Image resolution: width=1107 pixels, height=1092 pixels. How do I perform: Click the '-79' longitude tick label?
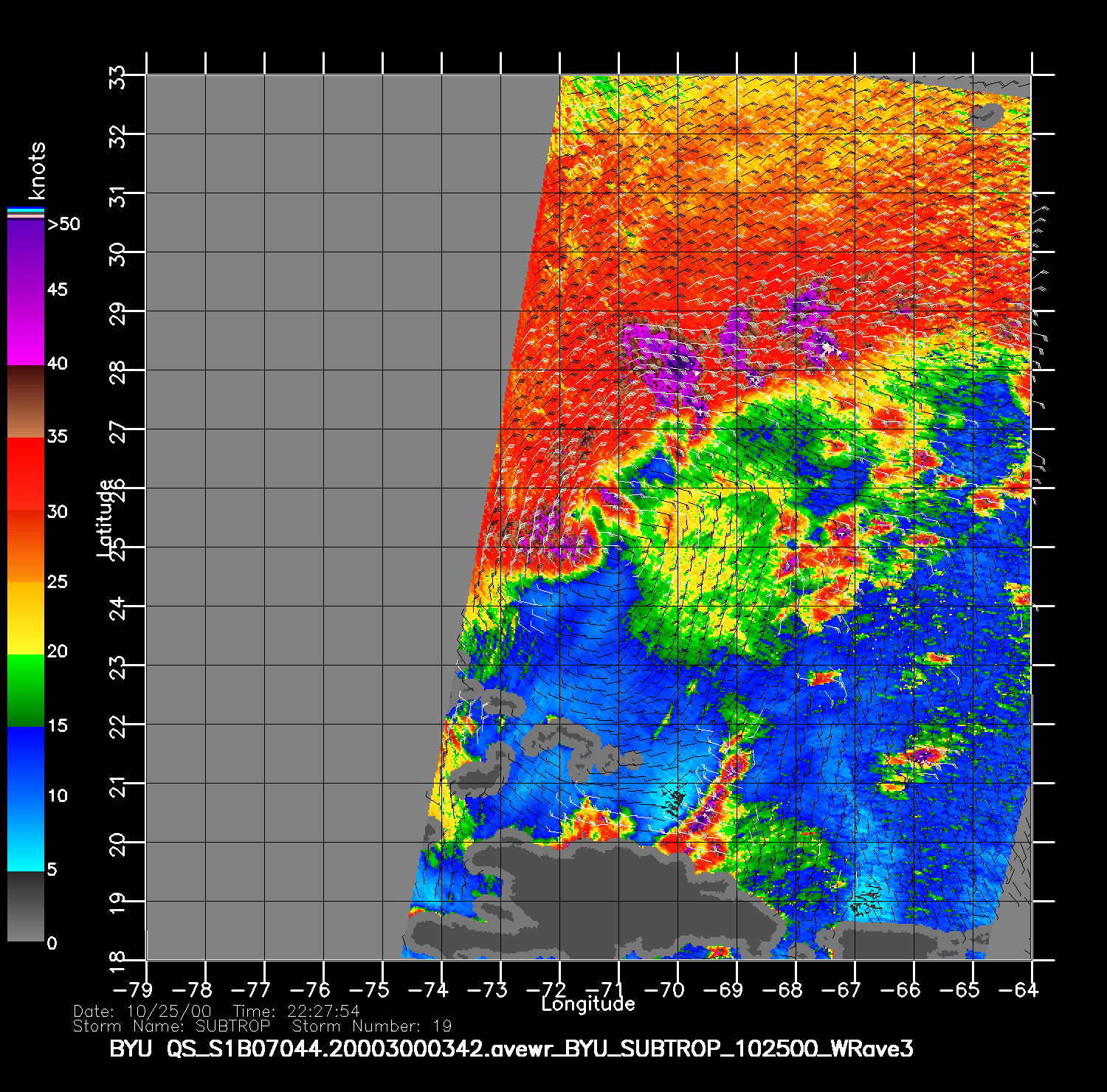[x=133, y=989]
